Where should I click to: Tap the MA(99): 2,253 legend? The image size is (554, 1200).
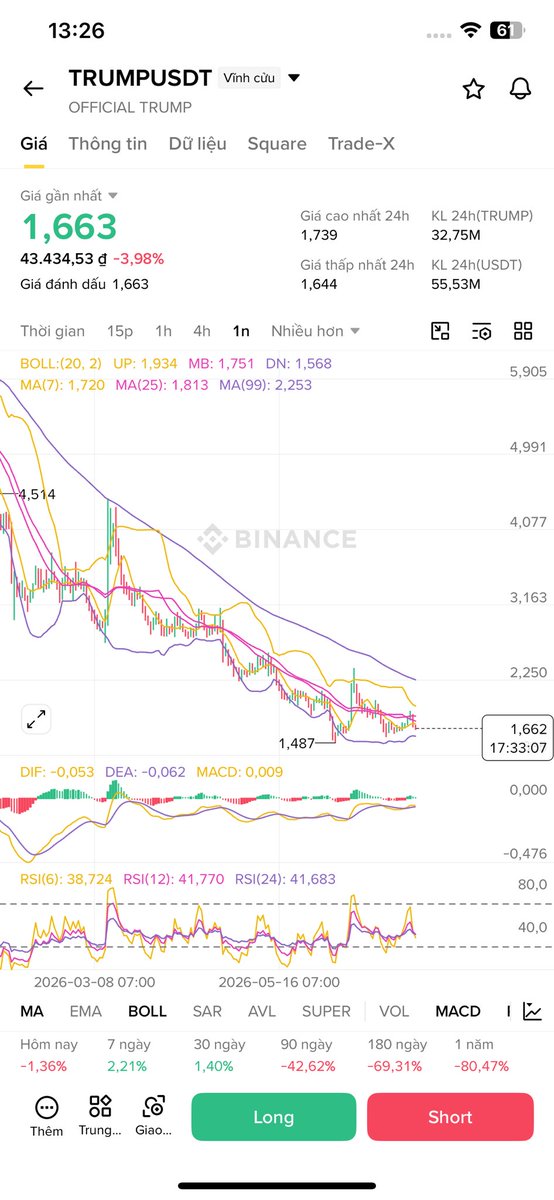click(x=266, y=384)
